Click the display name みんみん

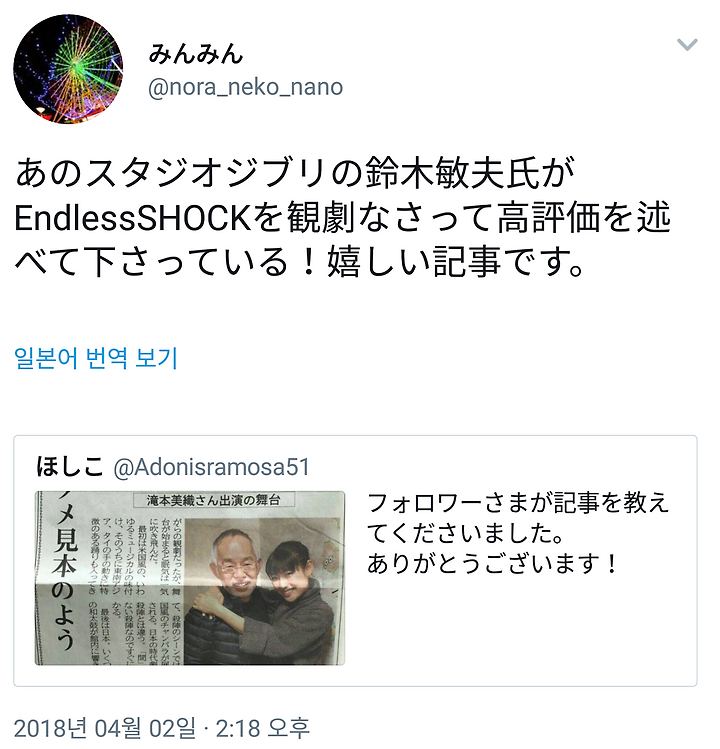coord(196,54)
